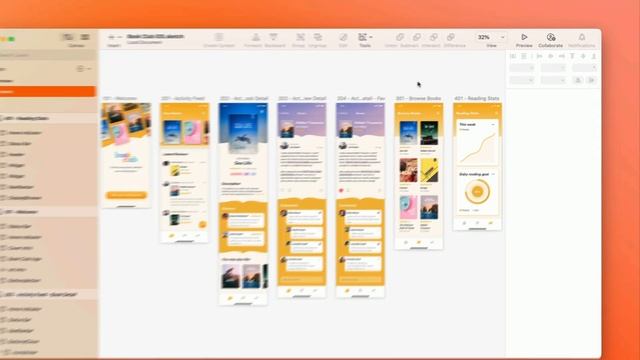The width and height of the screenshot is (640, 360).
Task: Click the Group toolbar icon
Action: tap(300, 38)
